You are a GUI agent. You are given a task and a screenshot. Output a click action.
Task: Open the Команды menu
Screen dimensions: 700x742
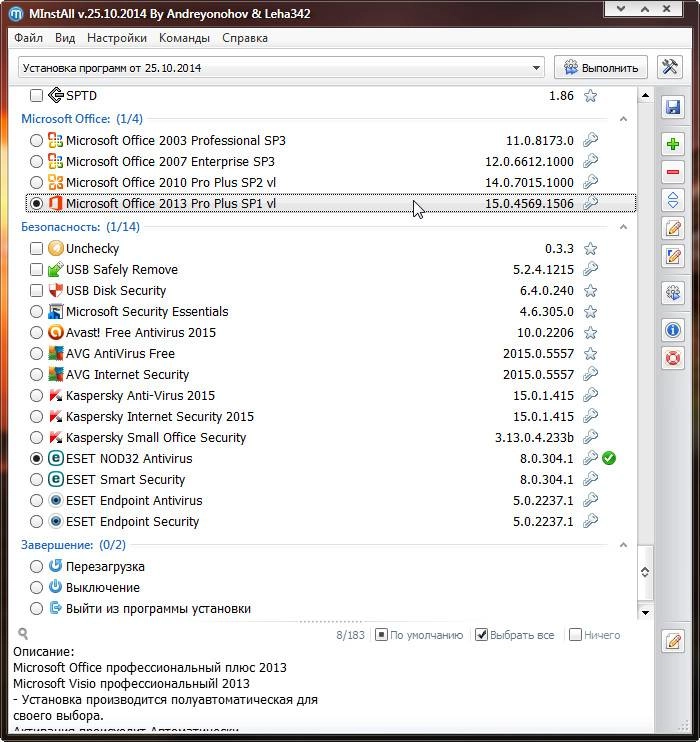tap(184, 38)
